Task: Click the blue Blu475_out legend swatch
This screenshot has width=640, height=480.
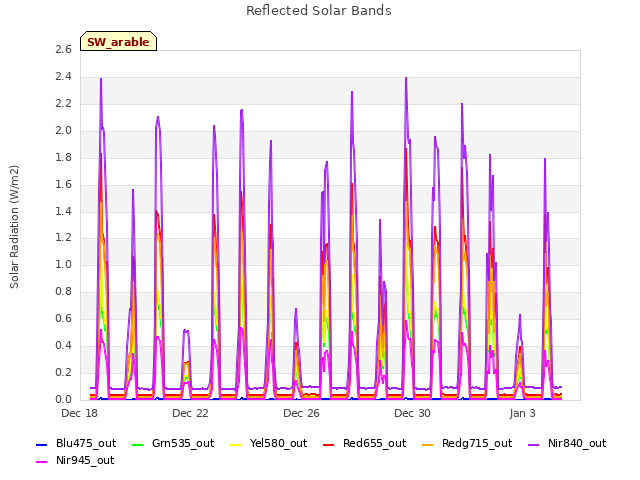Action: (42, 444)
